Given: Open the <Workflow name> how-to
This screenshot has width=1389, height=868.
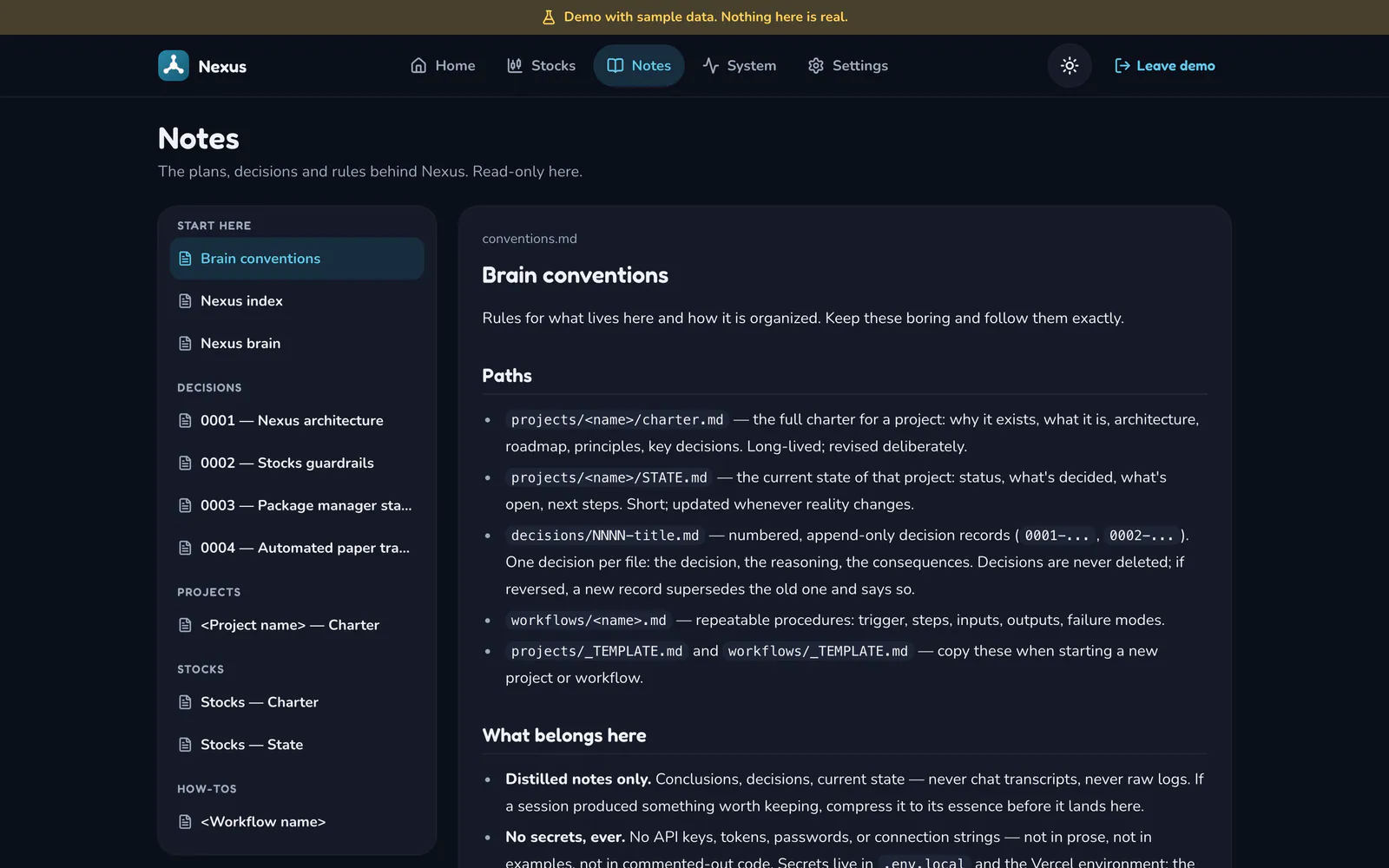Looking at the screenshot, I should [297, 822].
